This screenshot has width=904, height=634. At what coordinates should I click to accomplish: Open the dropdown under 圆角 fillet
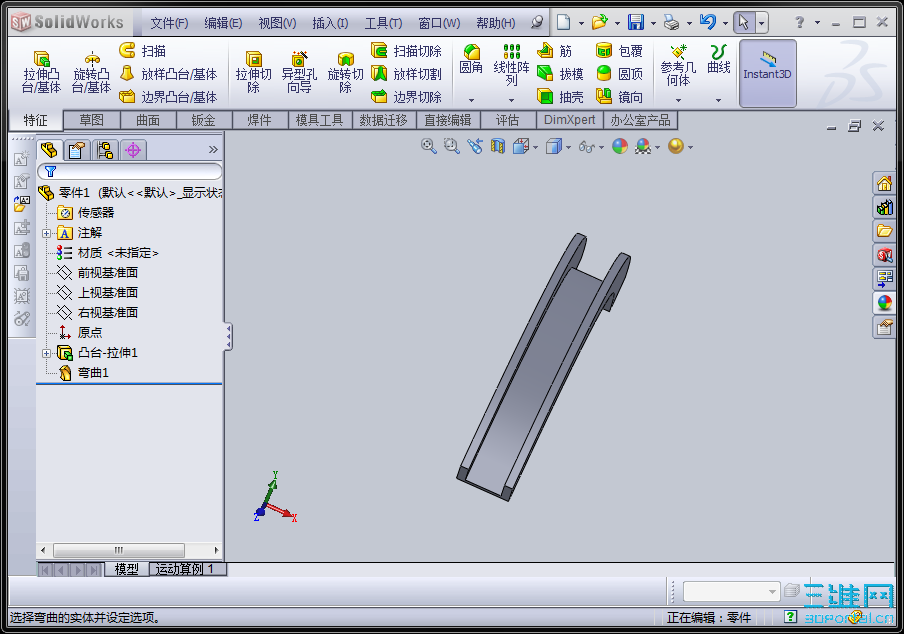point(471,100)
